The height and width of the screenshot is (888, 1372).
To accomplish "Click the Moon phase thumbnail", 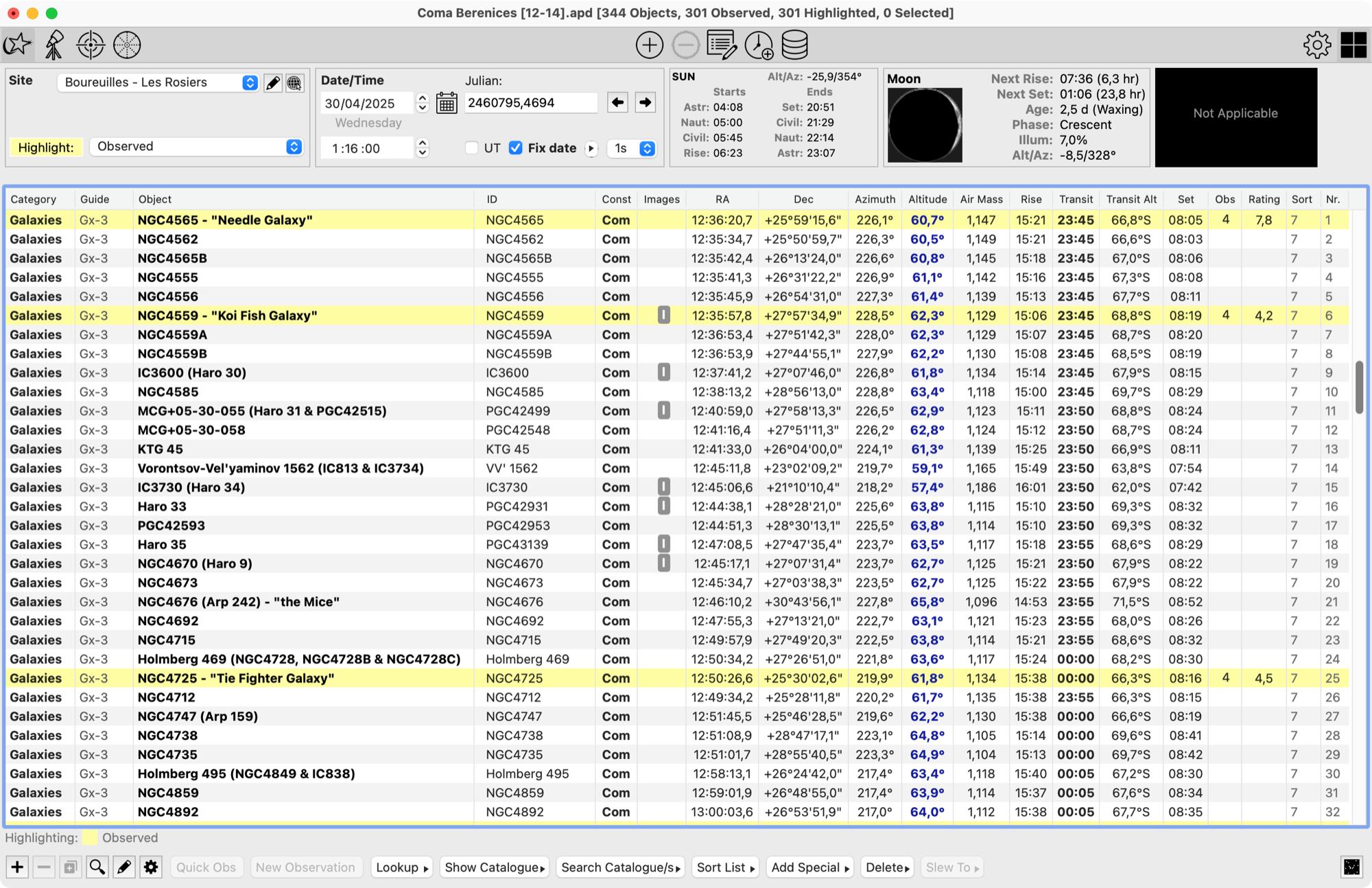I will [925, 125].
